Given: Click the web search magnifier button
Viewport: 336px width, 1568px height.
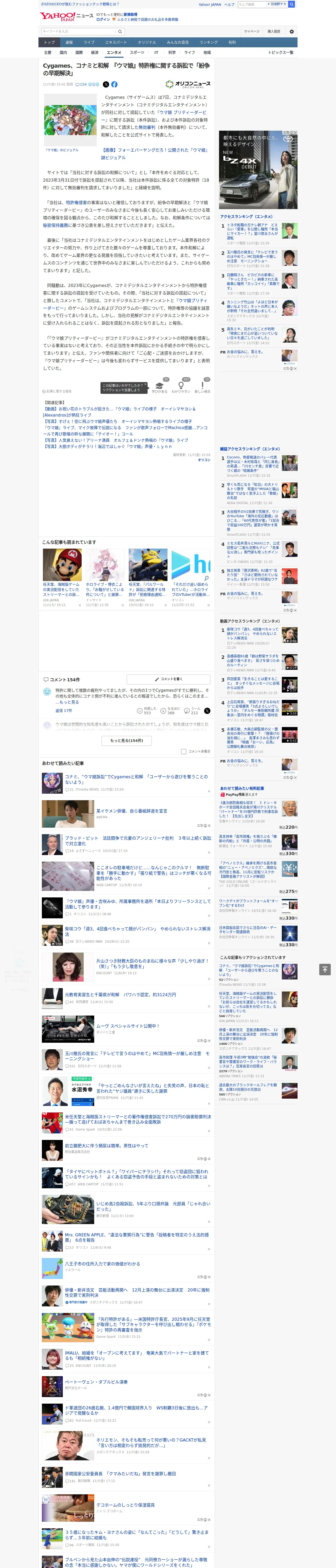Looking at the screenshot, I should (292, 4).
